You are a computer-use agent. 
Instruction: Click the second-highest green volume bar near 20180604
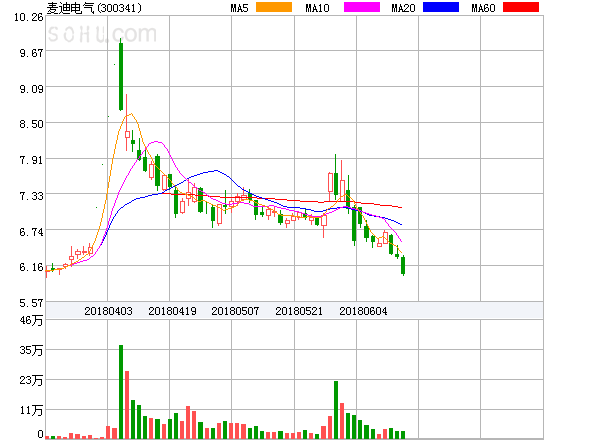tap(336, 410)
